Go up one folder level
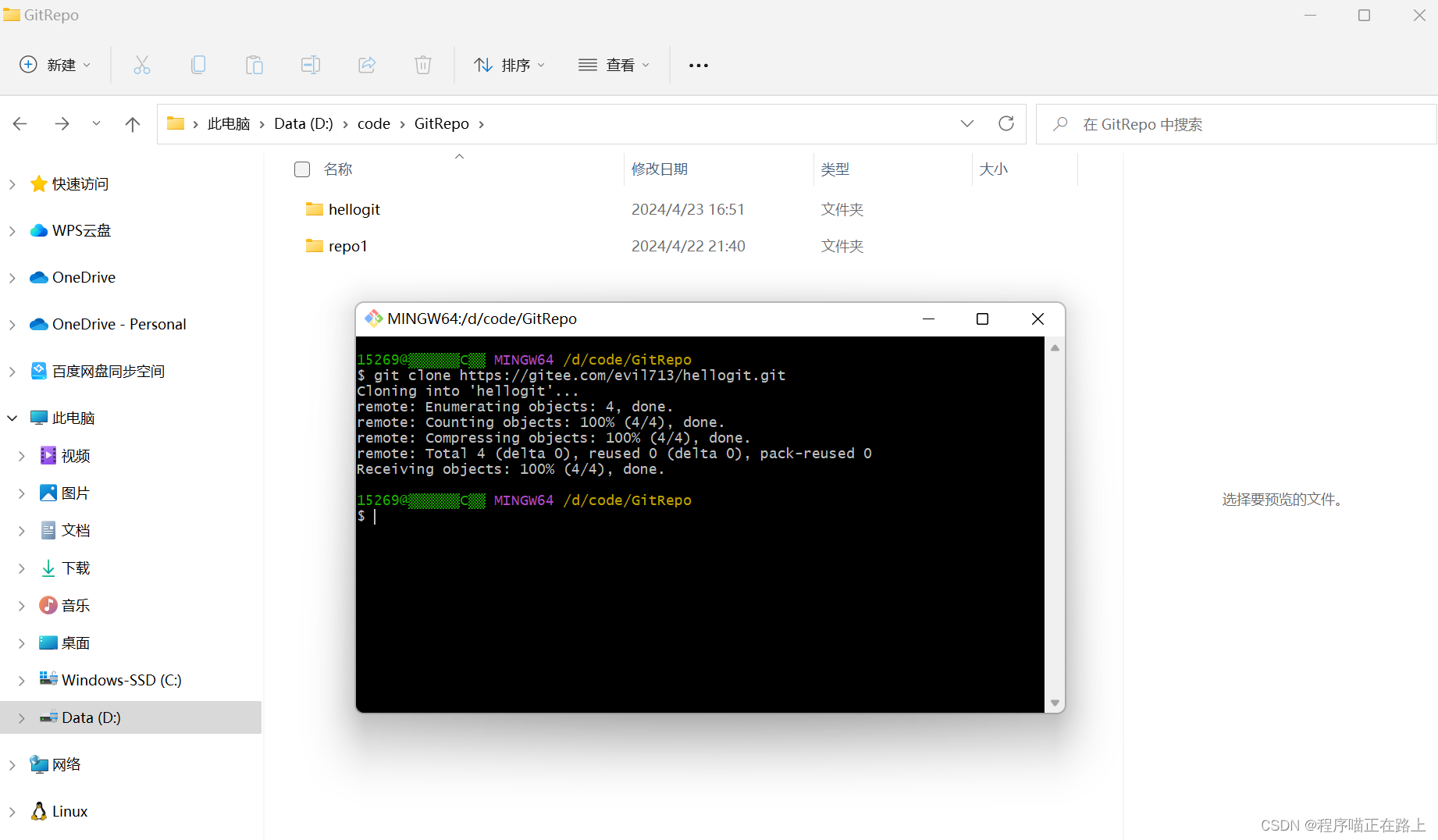The height and width of the screenshot is (840, 1438). coord(133,124)
